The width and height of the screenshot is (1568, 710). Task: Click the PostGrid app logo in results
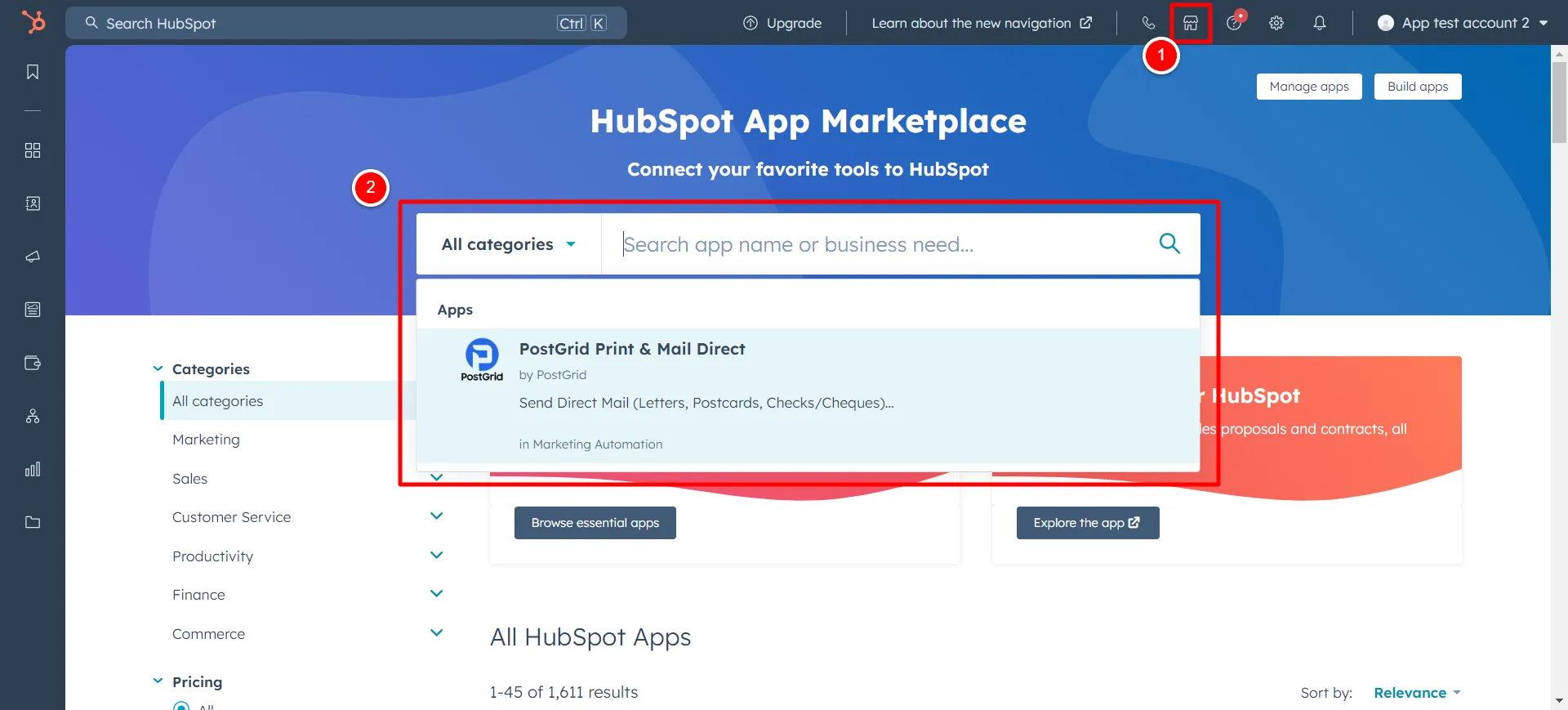(482, 359)
